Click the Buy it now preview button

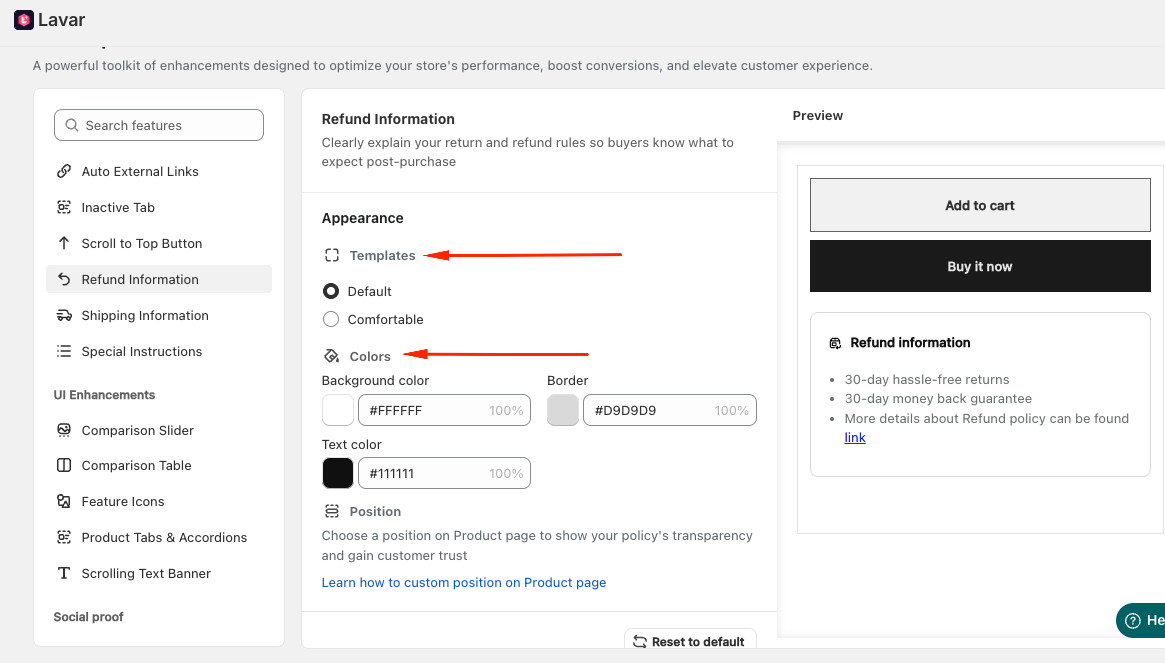click(x=980, y=266)
